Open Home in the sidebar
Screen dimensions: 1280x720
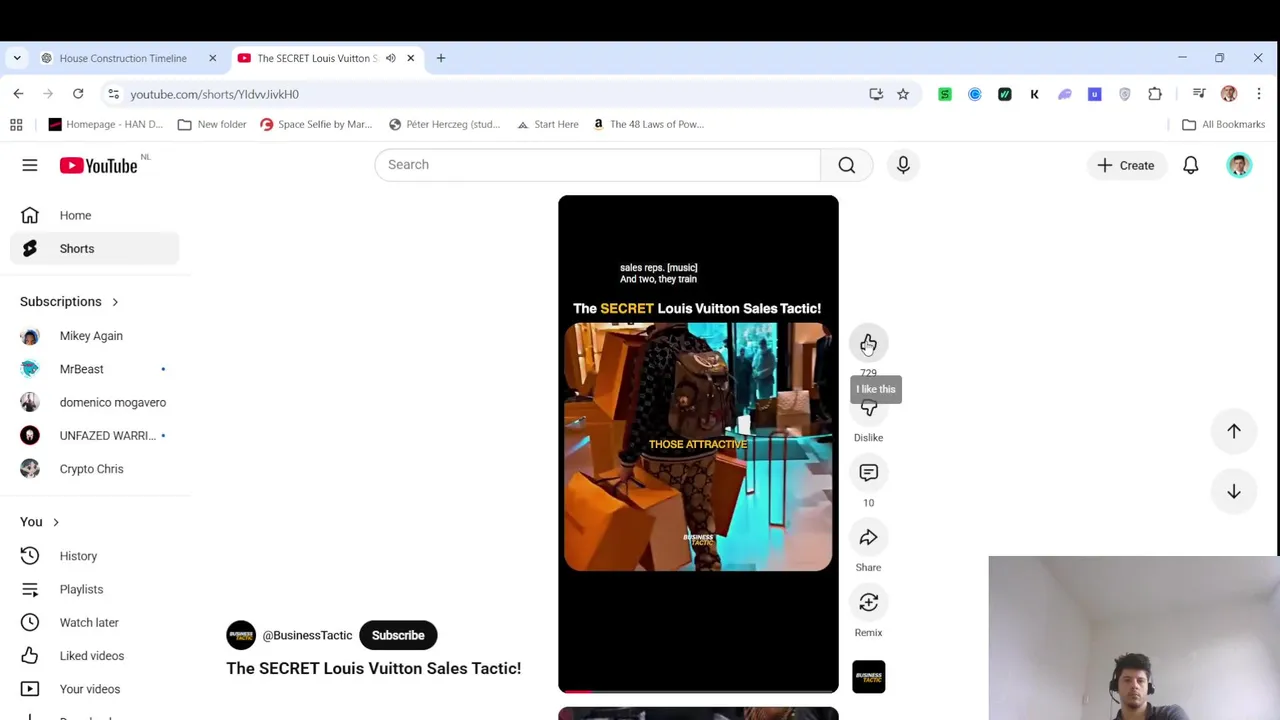pyautogui.click(x=94, y=215)
